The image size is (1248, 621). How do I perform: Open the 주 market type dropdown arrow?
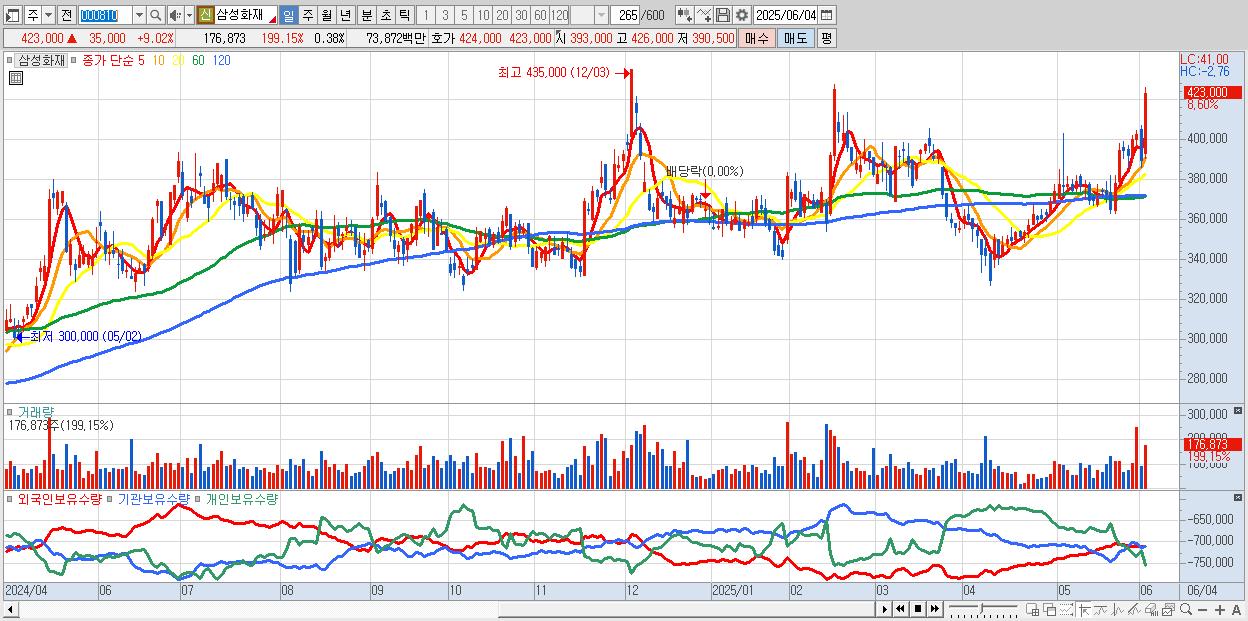click(48, 16)
